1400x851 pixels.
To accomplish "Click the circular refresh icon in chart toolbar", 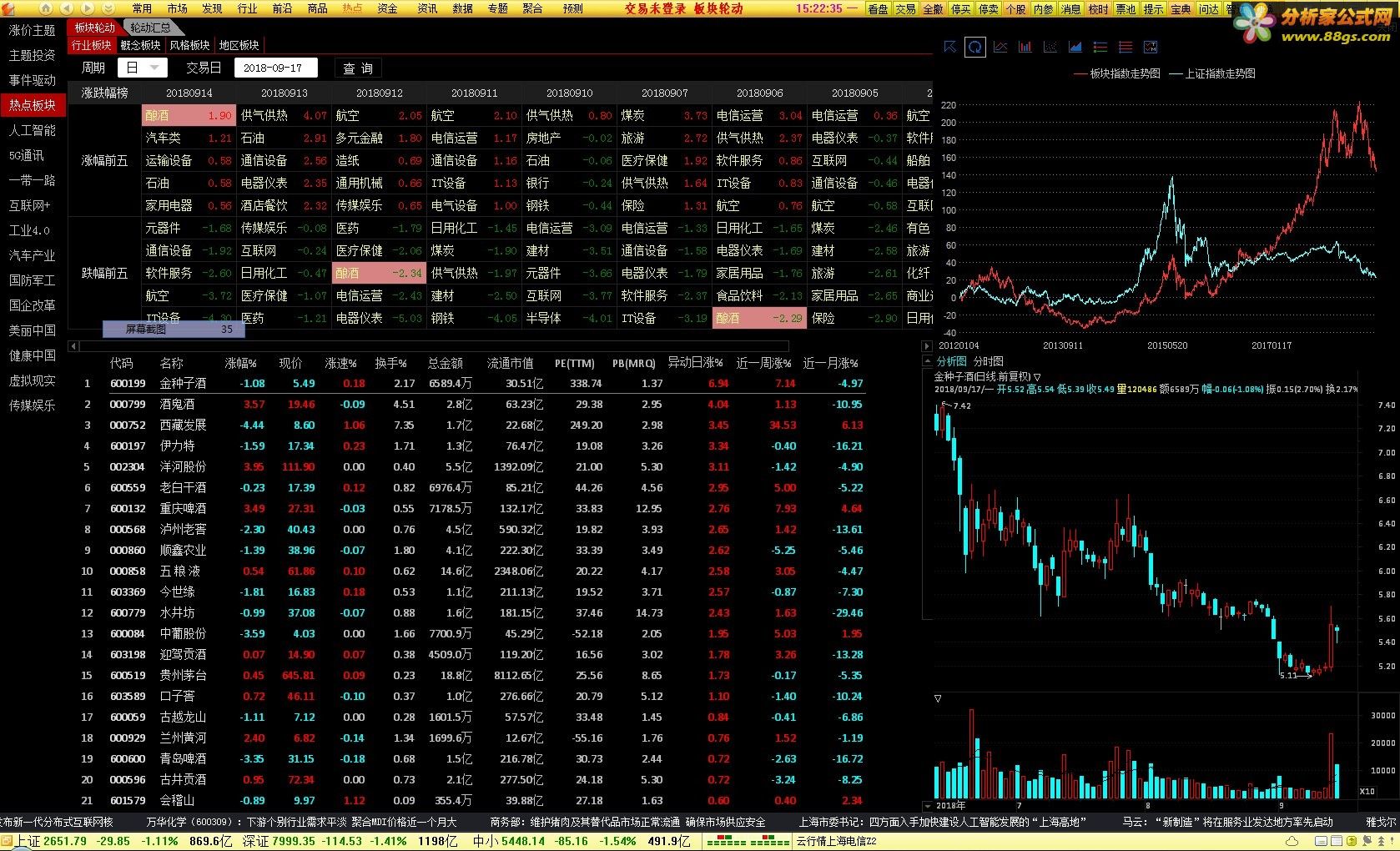I will pos(974,48).
